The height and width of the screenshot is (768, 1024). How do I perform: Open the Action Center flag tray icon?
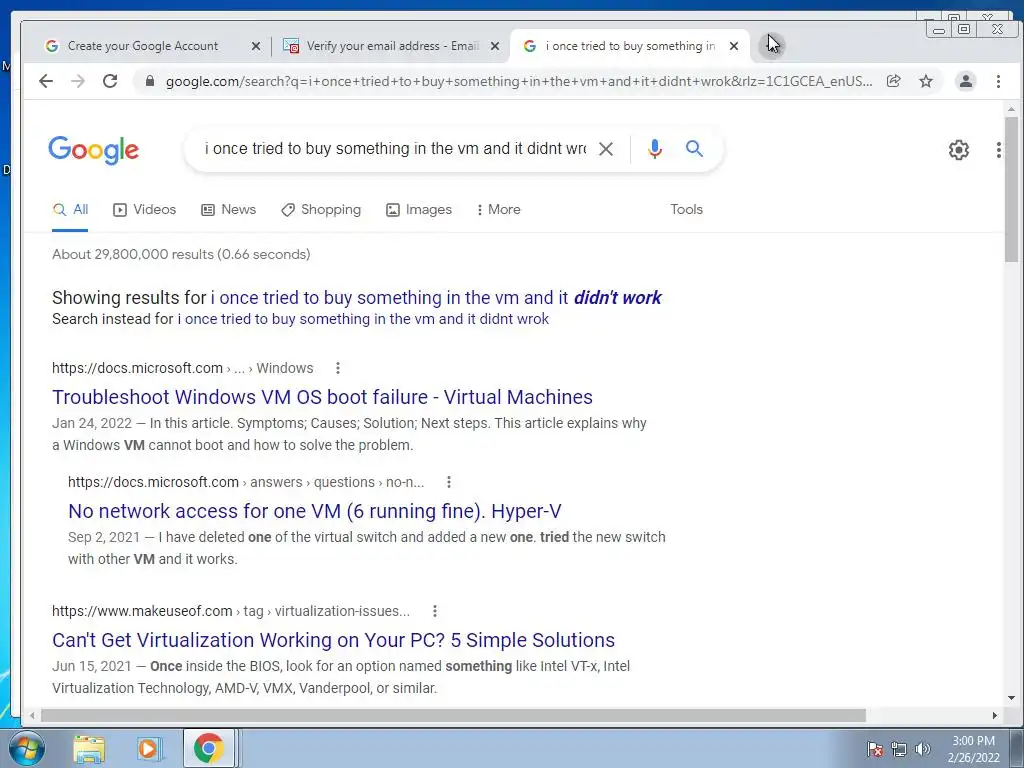[875, 749]
